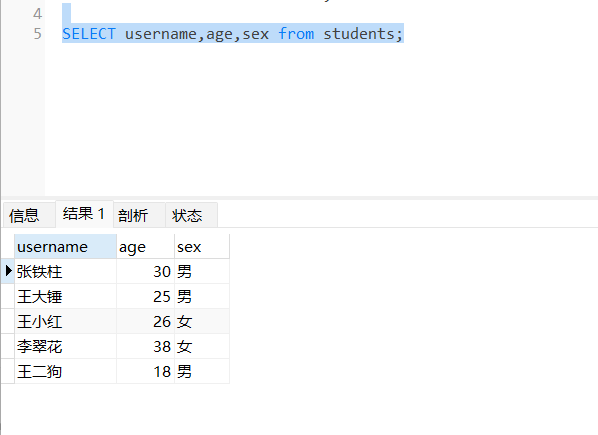598x435 pixels.
Task: Select the 王二狗 username cell
Action: (65, 371)
